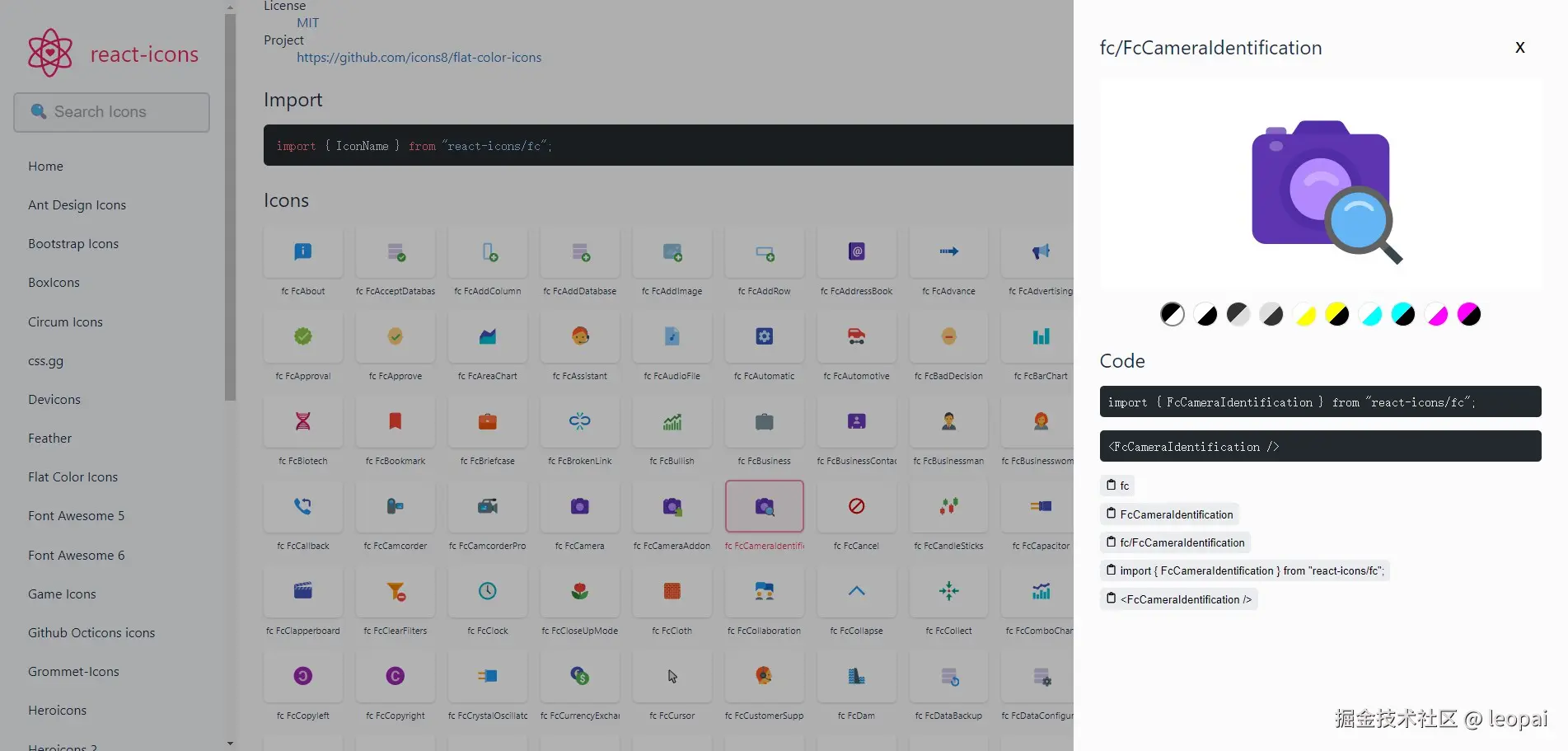Screen dimensions: 1568x751
Task: Open the BoxIcons set
Action: [x=54, y=283]
